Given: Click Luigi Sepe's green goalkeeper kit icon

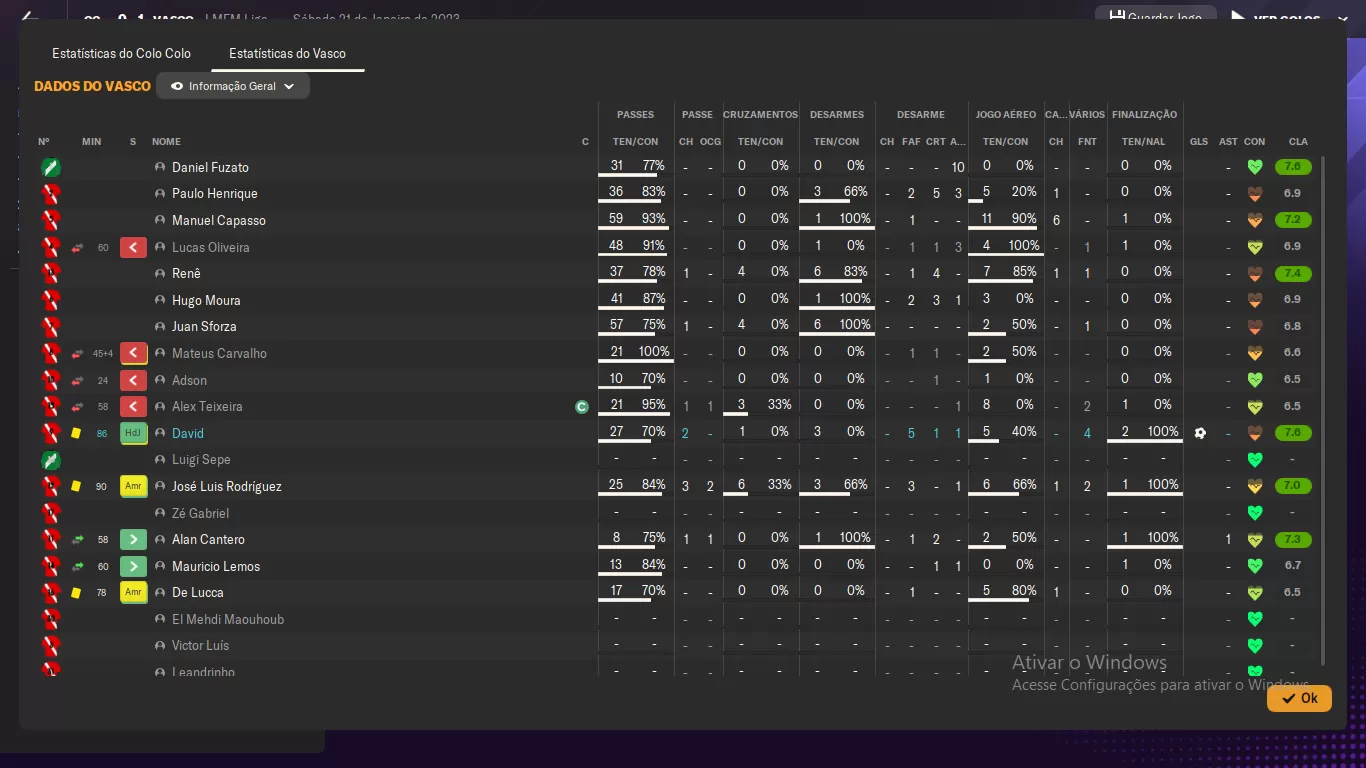Looking at the screenshot, I should click(x=51, y=460).
